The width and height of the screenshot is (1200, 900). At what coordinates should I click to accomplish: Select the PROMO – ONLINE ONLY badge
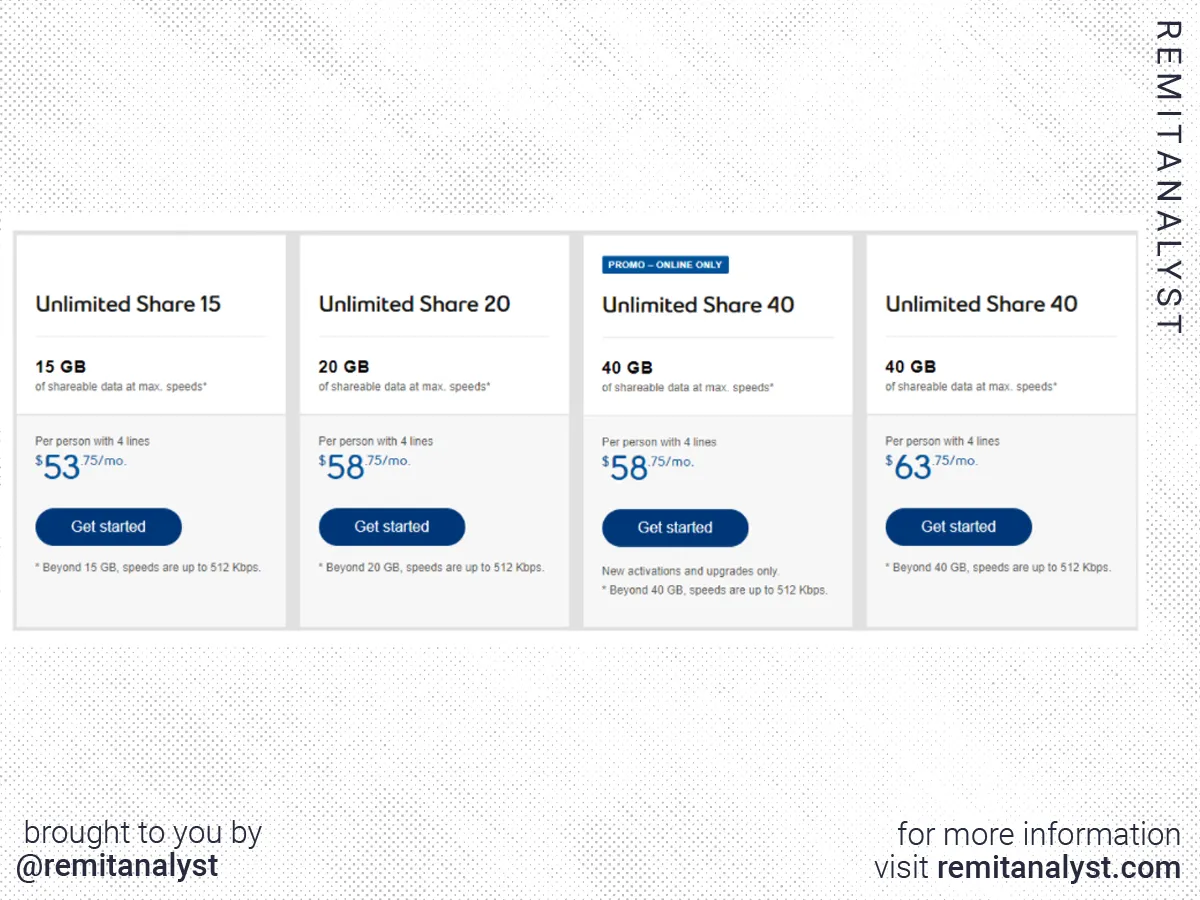(x=665, y=265)
